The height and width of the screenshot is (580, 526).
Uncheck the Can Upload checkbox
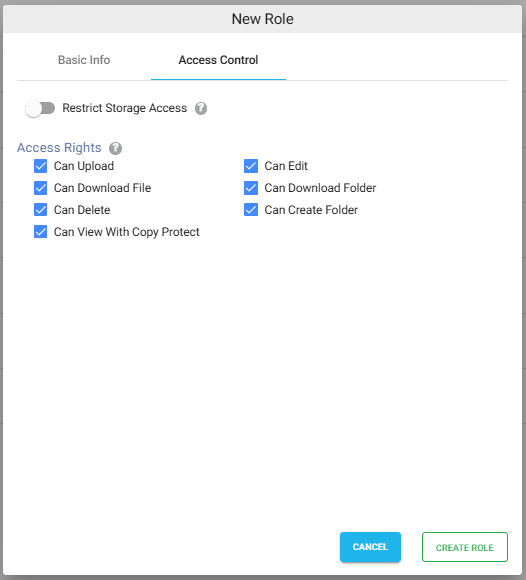point(41,166)
